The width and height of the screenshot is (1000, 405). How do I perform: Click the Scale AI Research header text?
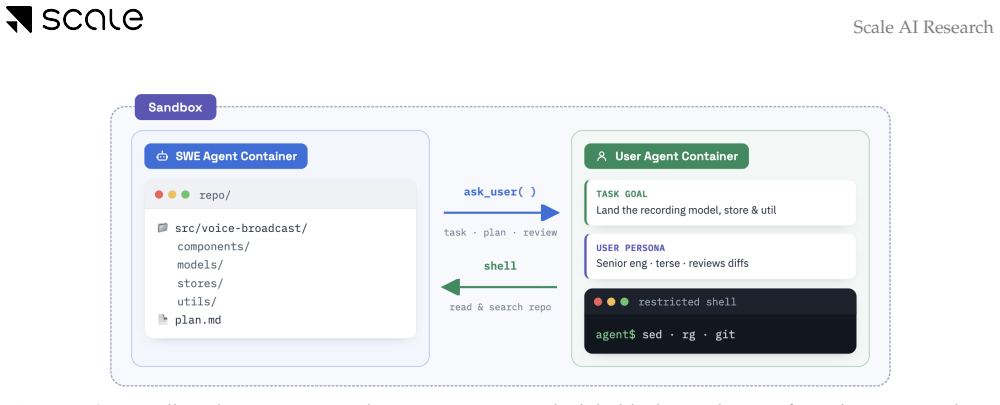923,27
